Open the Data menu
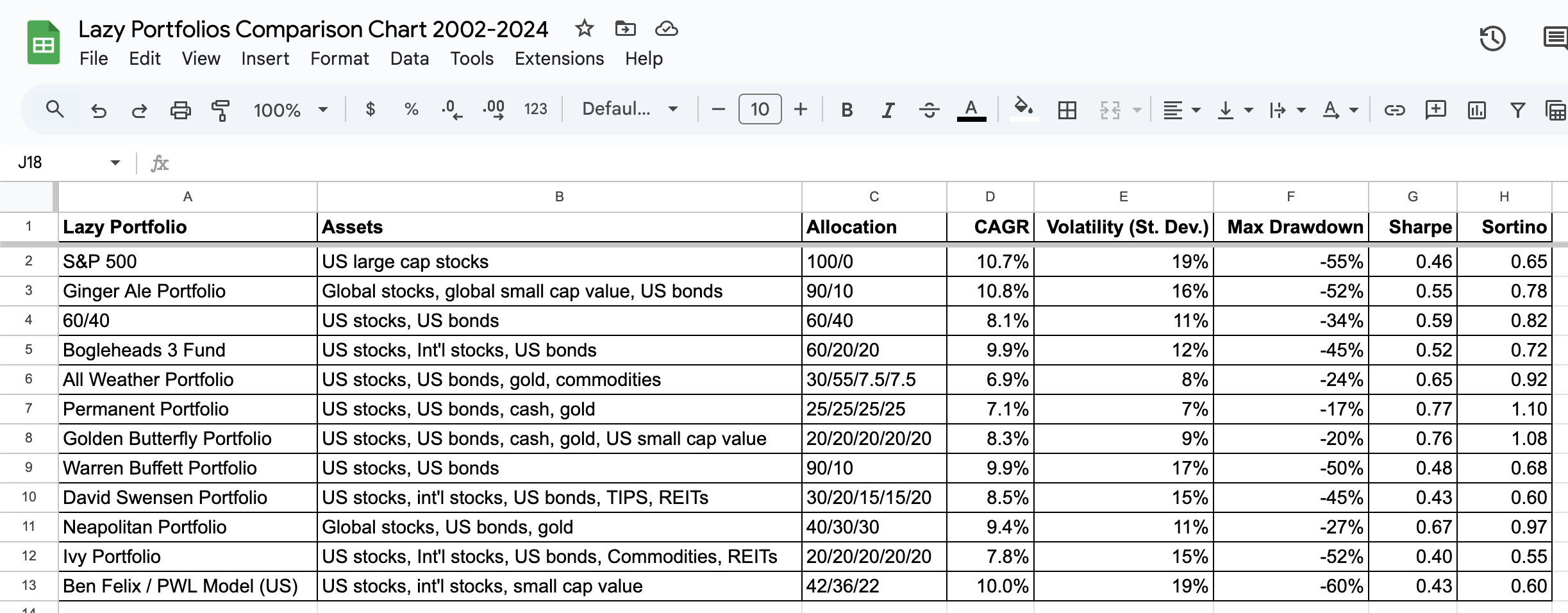Screen dimensions: 1568x613 point(409,58)
